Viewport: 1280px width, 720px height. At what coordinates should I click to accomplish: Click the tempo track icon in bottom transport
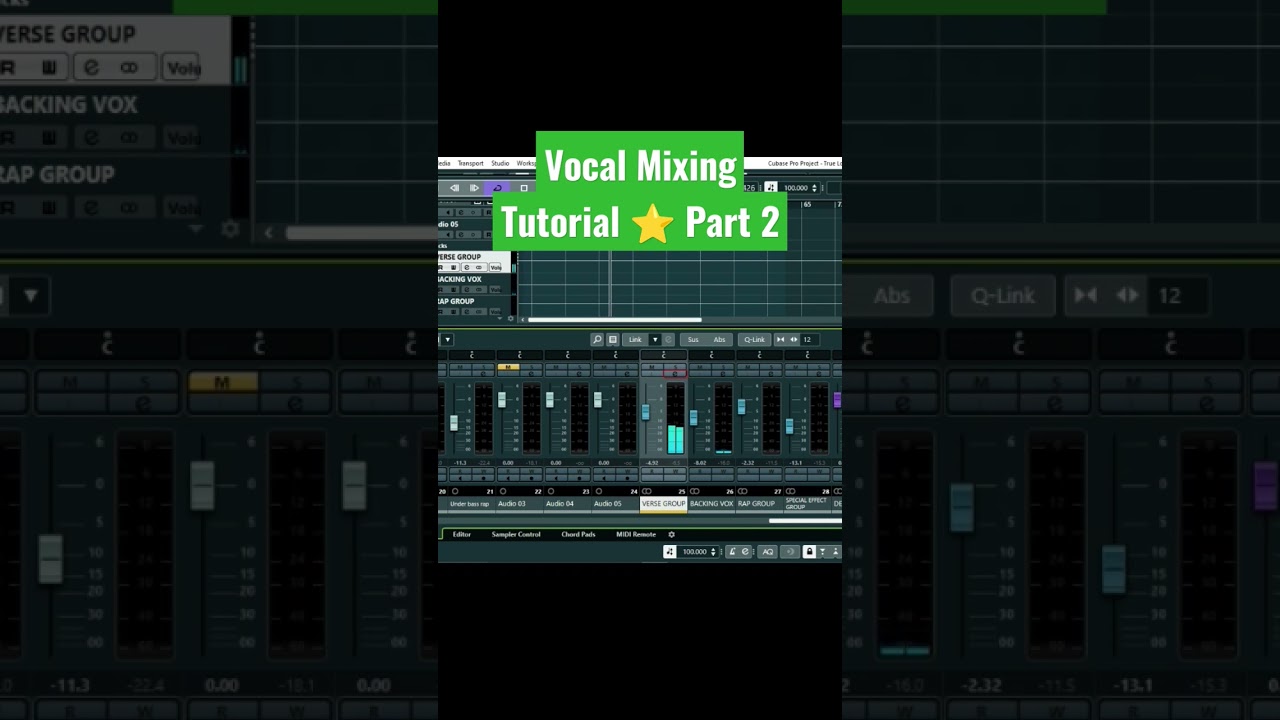point(670,552)
